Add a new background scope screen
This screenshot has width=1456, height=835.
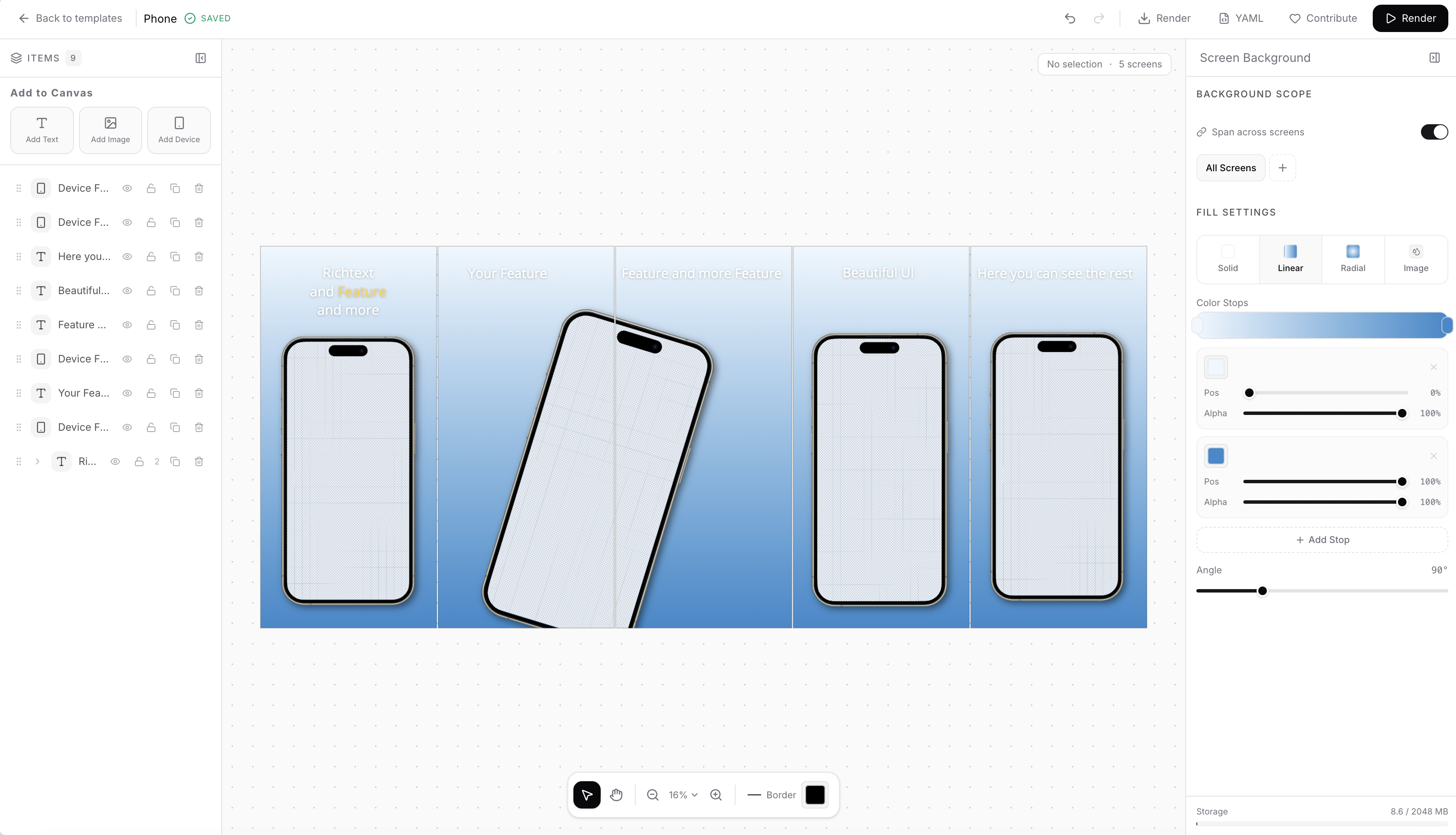click(1282, 168)
